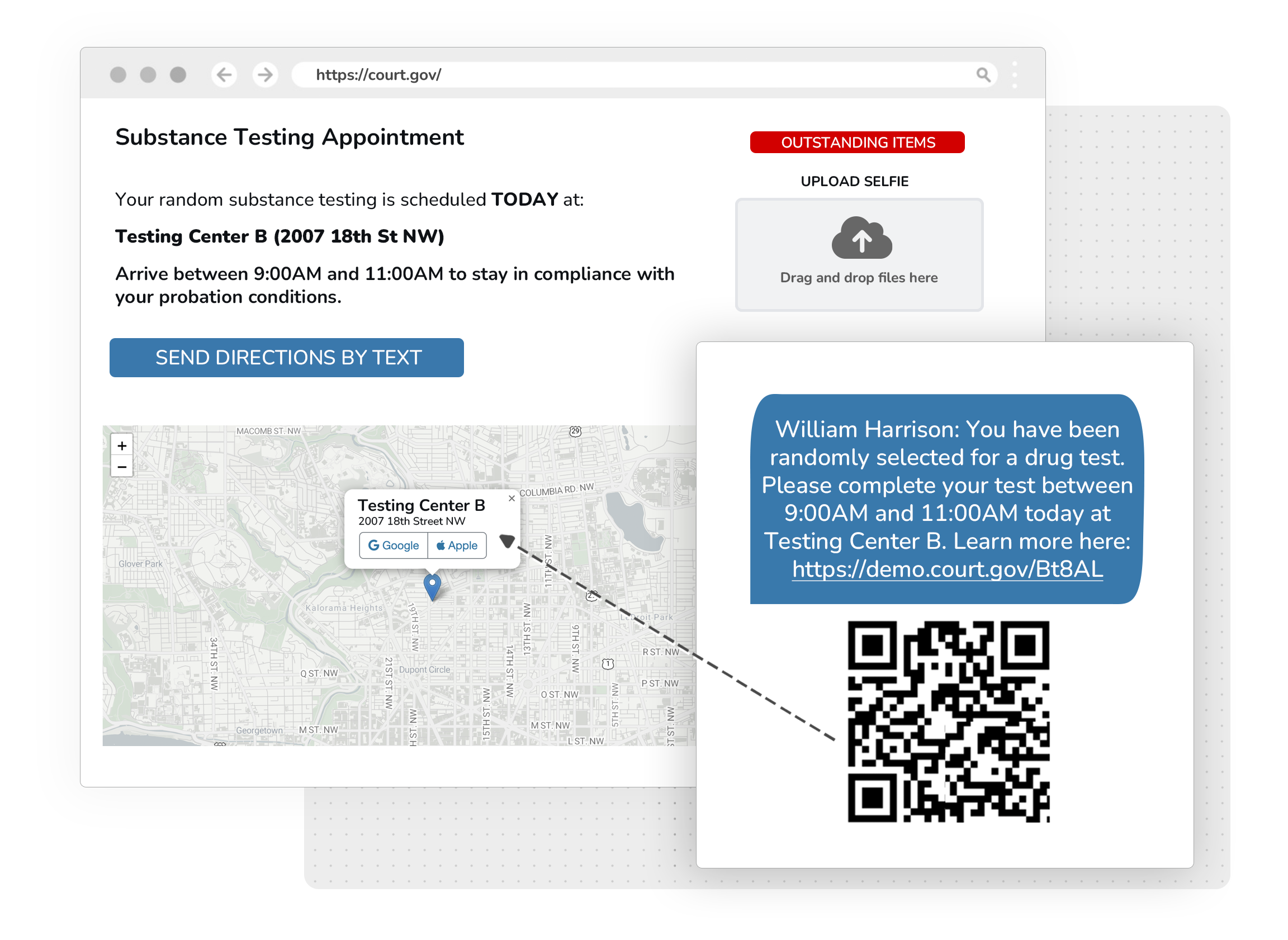The width and height of the screenshot is (1288, 940).
Task: Click the https://court.gov/ address field
Action: click(x=645, y=74)
